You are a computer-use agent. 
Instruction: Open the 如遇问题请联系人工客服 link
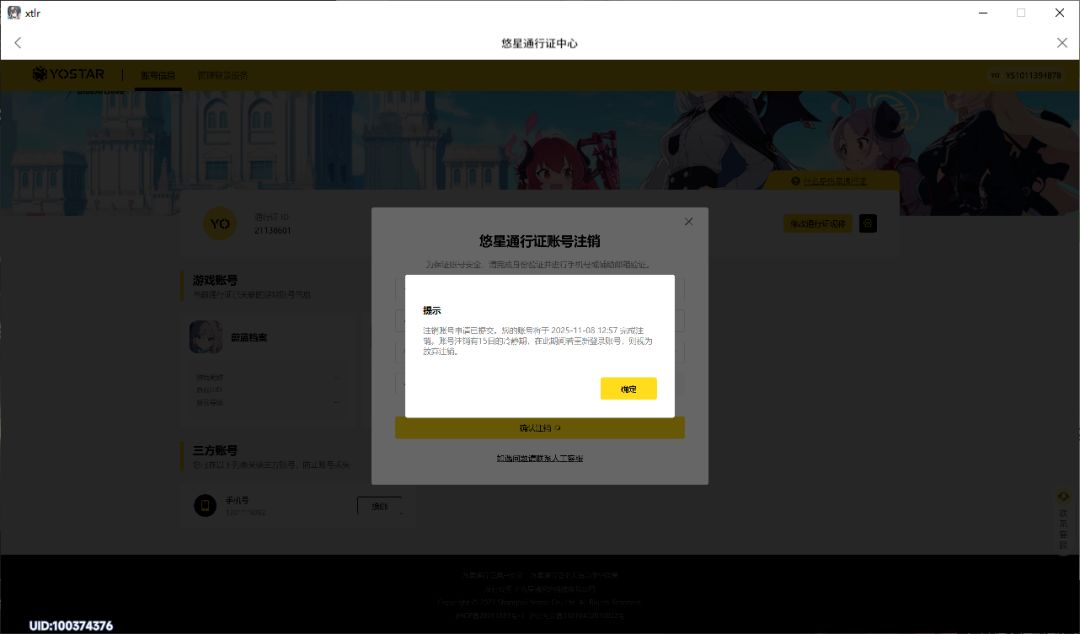(x=539, y=458)
